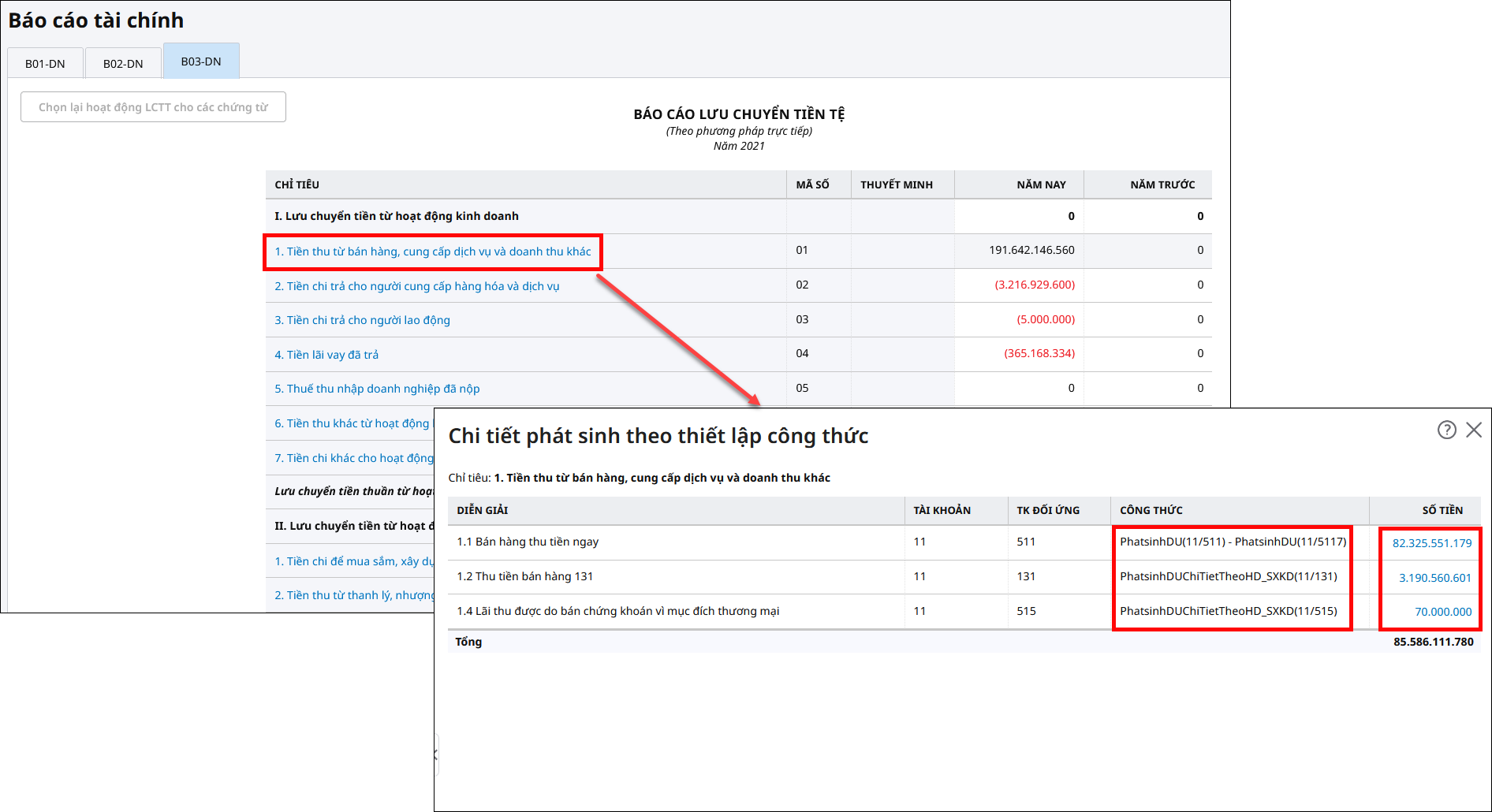Open 'Tiền chi trả cho người lao động' link
Screen dimensions: 1492x812
point(362,320)
